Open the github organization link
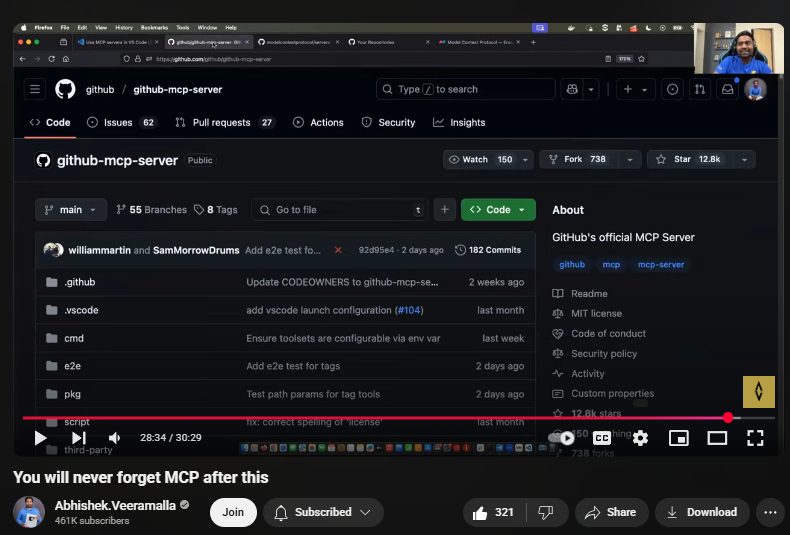The height and width of the screenshot is (535, 790). 100,90
